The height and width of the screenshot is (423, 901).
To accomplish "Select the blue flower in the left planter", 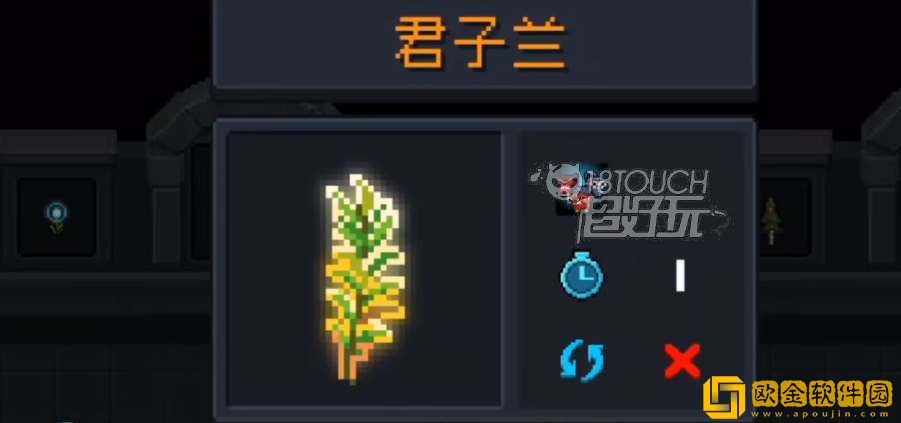I will (x=56, y=217).
